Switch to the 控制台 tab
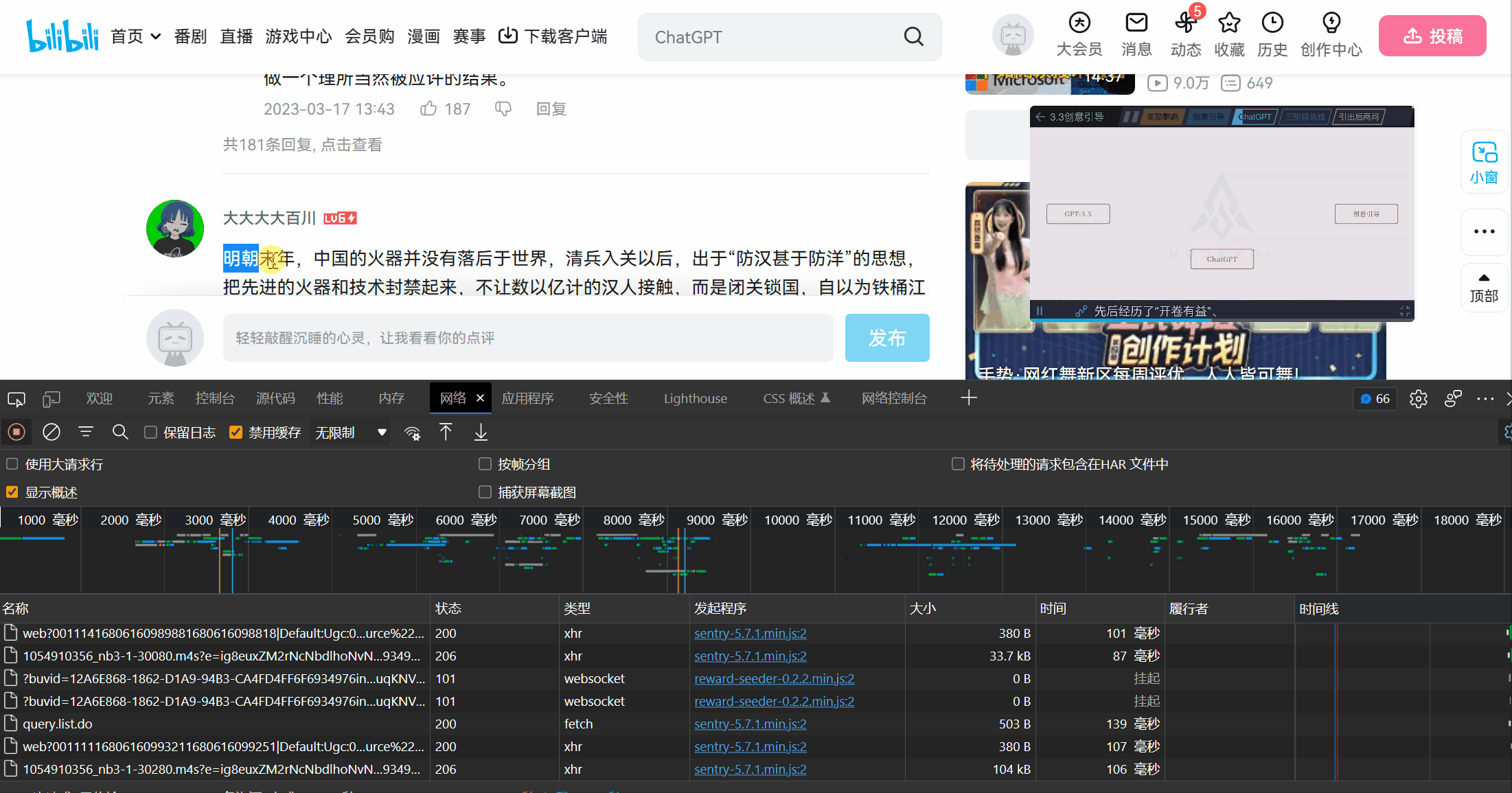Screen dimensions: 1512x793 coord(214,398)
